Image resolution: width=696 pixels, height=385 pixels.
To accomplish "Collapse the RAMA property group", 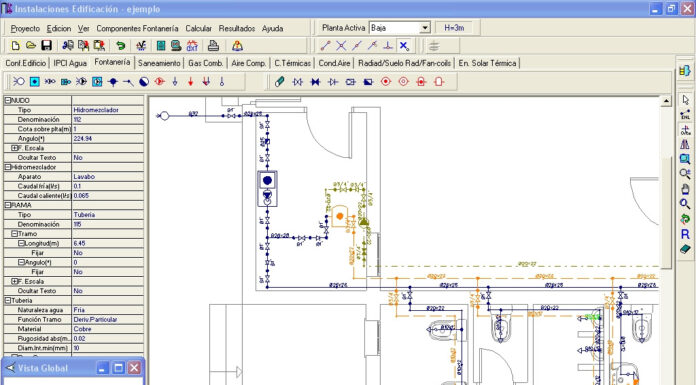I will pyautogui.click(x=8, y=205).
